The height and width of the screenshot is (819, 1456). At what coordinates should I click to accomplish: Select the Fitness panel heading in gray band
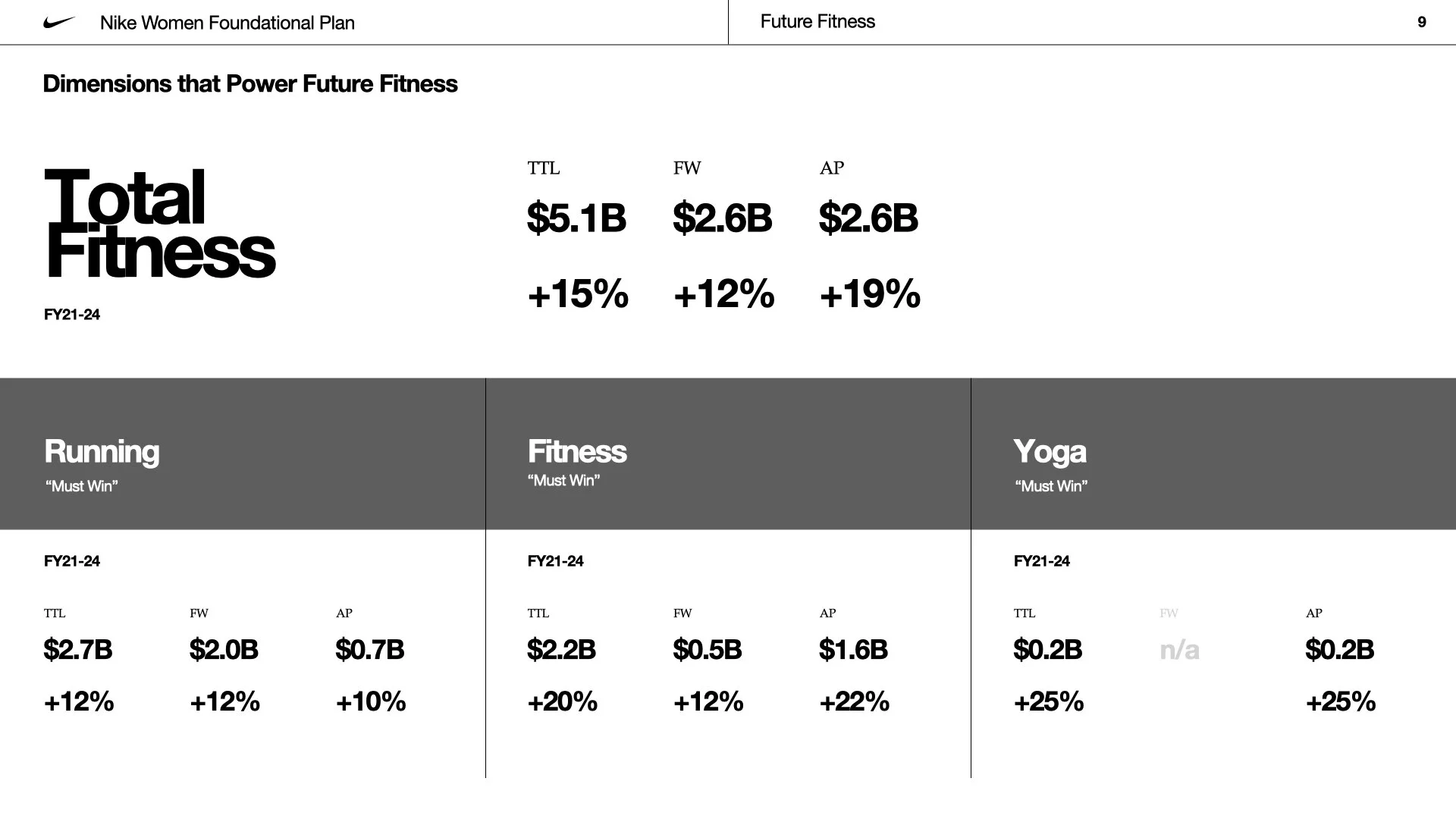coord(577,451)
